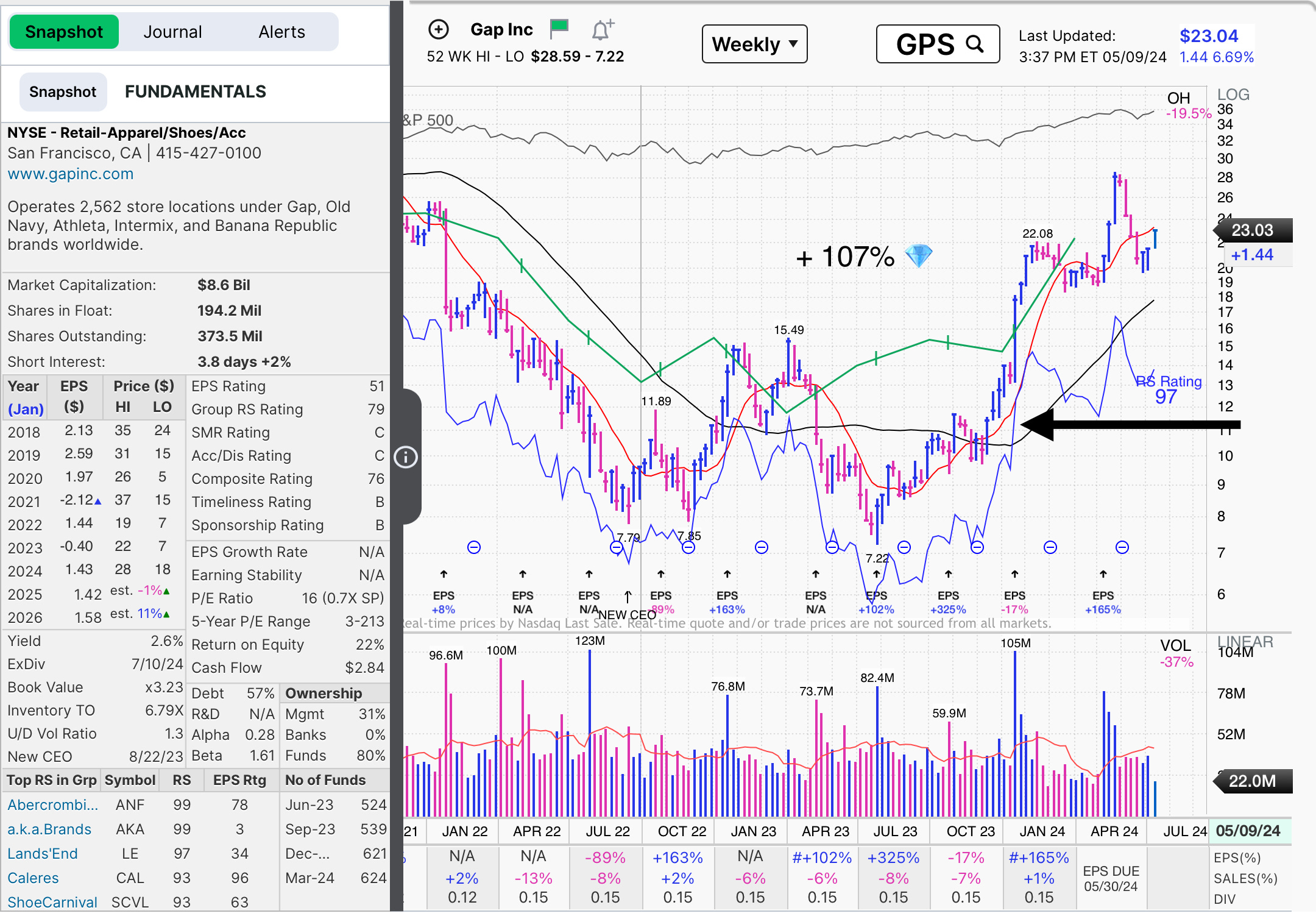Image resolution: width=1316 pixels, height=916 pixels.
Task: Click the add-to-list plus circle icon
Action: tap(439, 29)
